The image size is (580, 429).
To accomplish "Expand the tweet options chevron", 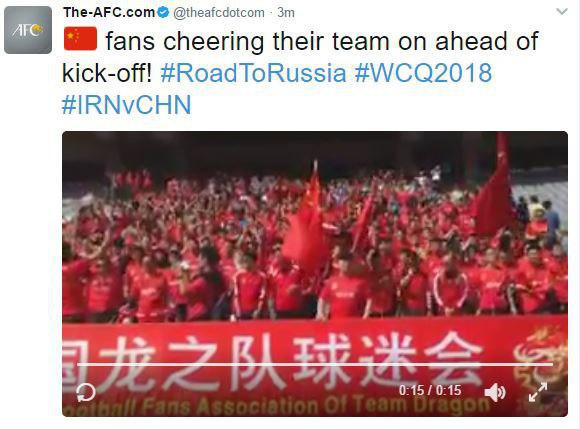I will pyautogui.click(x=562, y=12).
